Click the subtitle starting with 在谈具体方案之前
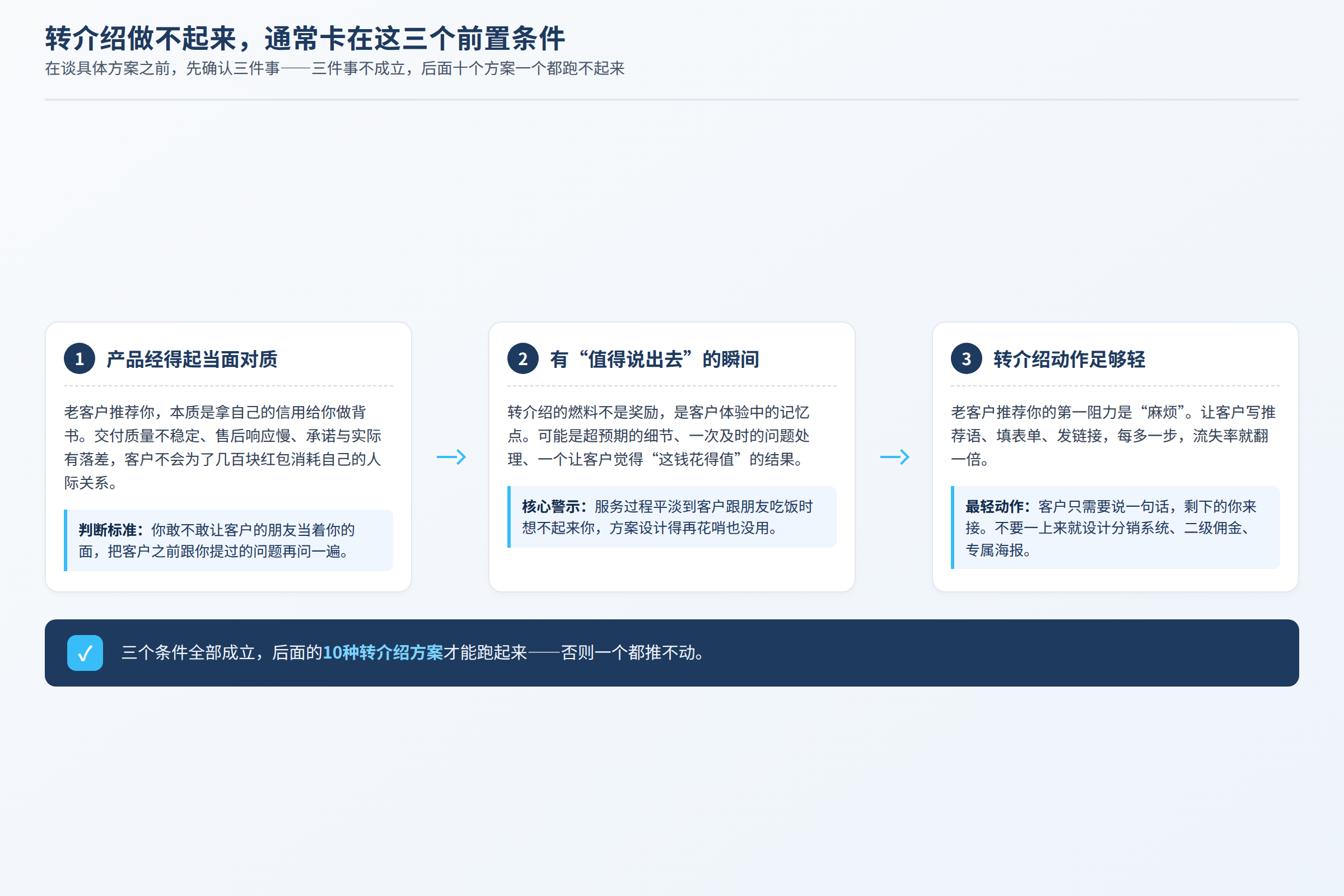Viewport: 1344px width, 896px height. coord(335,68)
